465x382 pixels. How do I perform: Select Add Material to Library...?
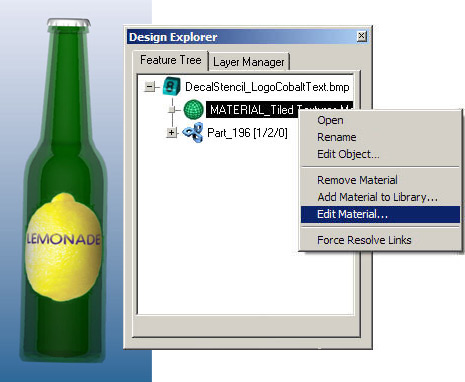(x=377, y=197)
